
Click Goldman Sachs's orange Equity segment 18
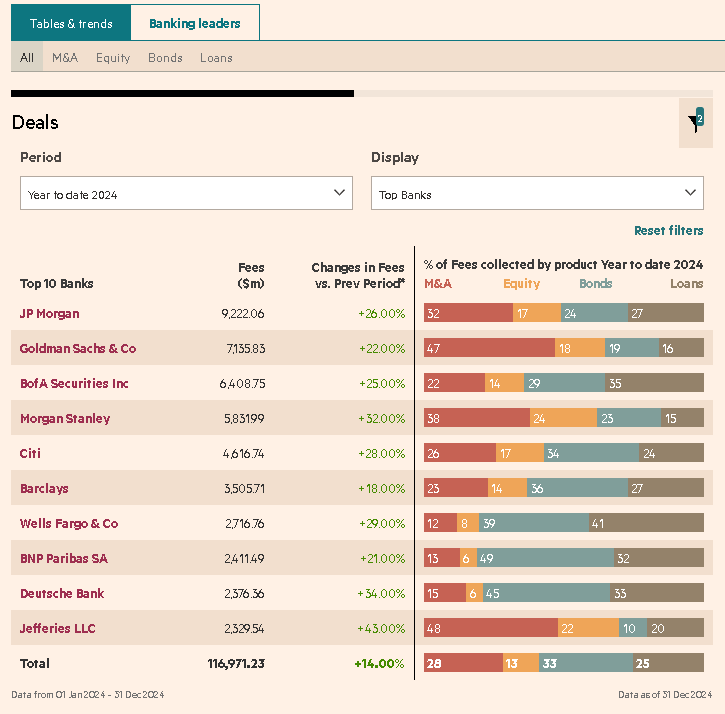point(580,347)
